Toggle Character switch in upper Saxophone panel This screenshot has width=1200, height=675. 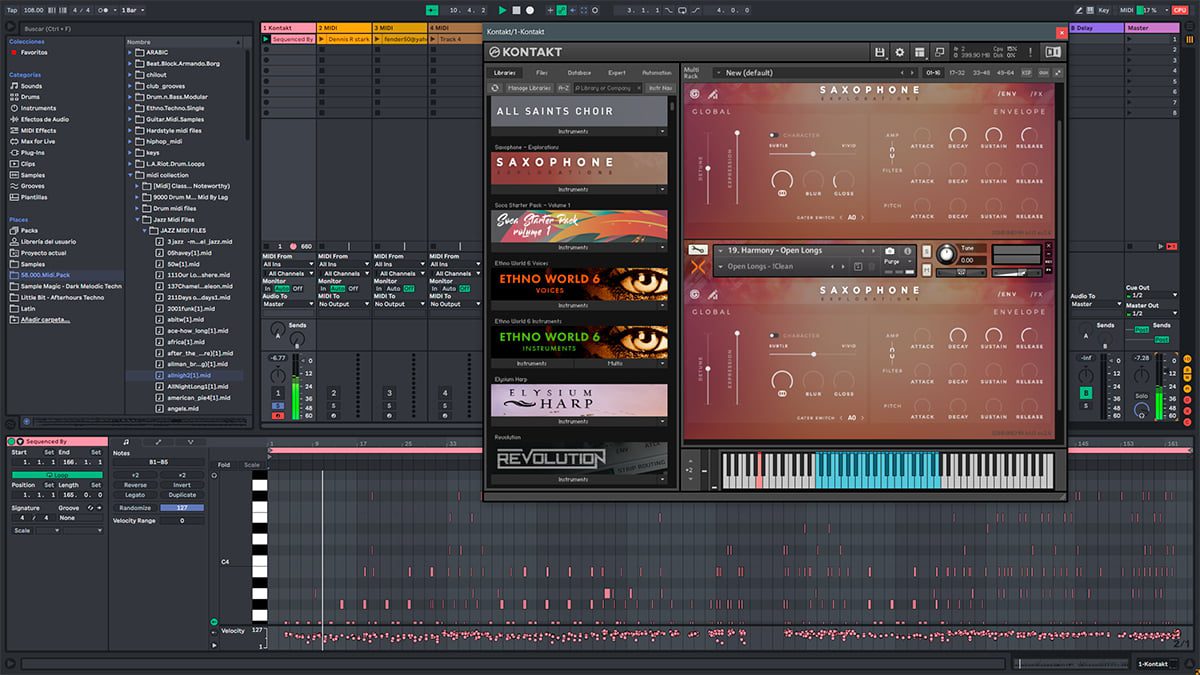coord(774,135)
